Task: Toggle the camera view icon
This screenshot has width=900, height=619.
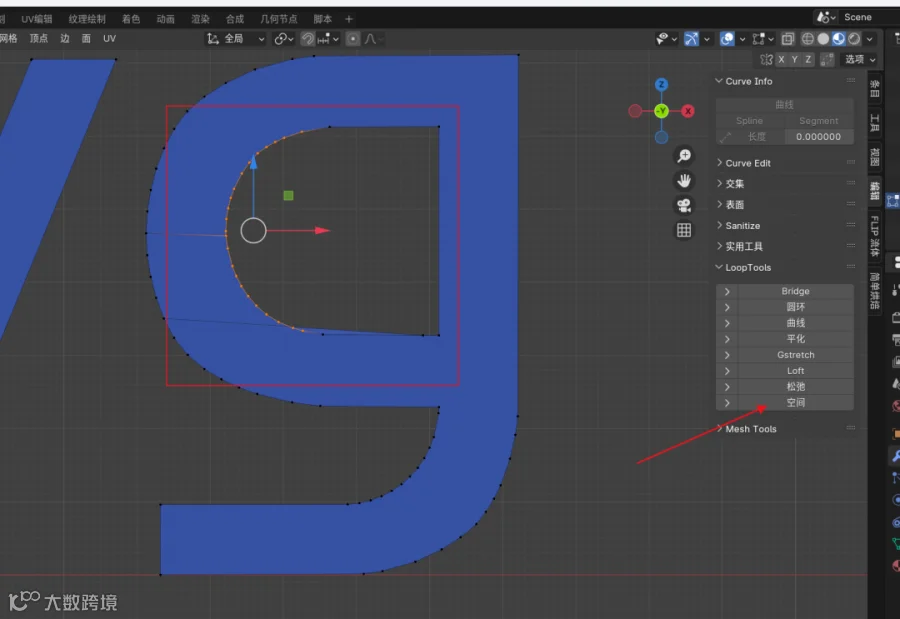Action: coord(684,206)
